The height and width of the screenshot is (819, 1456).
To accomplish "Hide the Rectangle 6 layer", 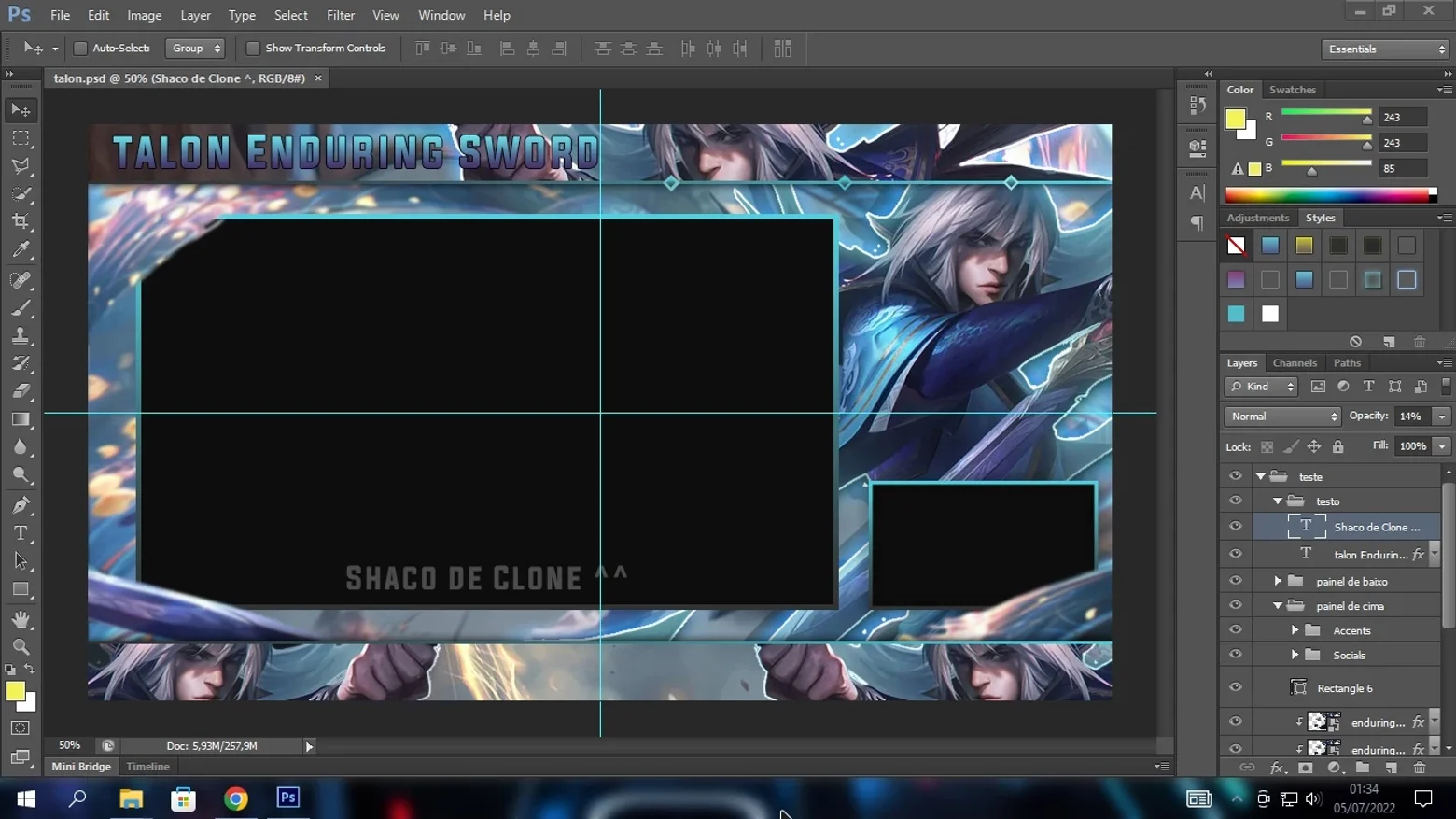I will coord(1236,688).
